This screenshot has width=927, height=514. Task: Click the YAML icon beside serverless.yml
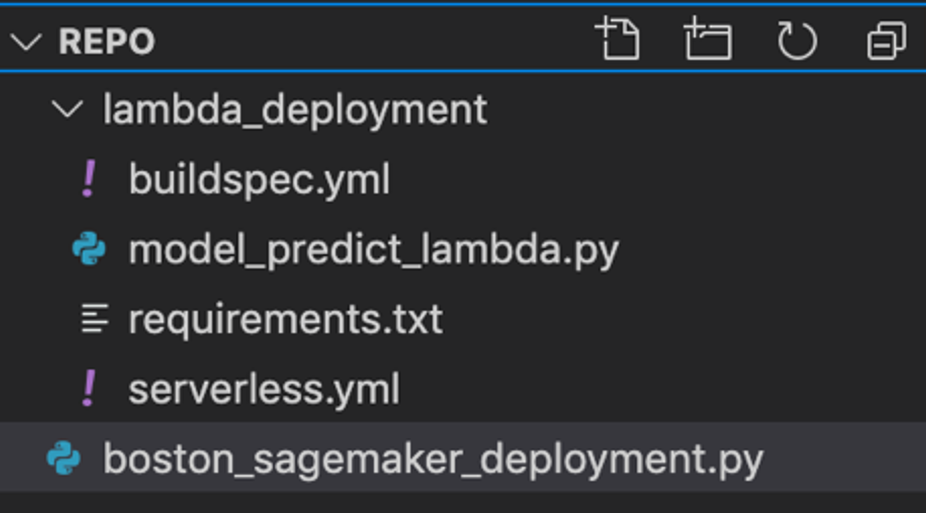coord(89,389)
